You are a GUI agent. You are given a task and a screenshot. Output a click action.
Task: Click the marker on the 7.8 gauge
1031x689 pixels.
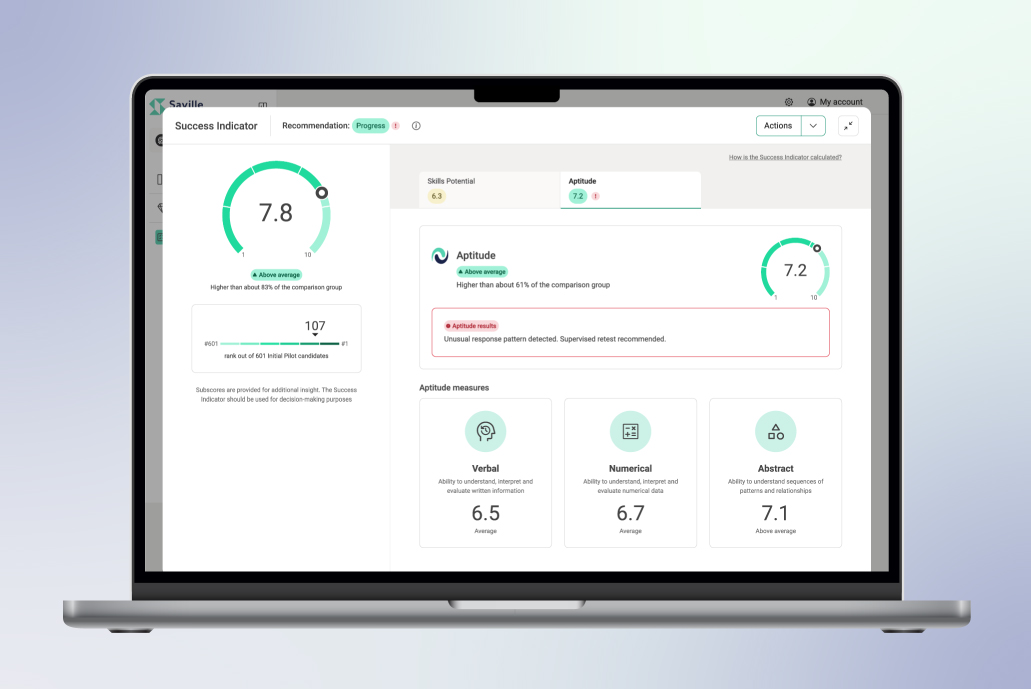click(x=322, y=193)
